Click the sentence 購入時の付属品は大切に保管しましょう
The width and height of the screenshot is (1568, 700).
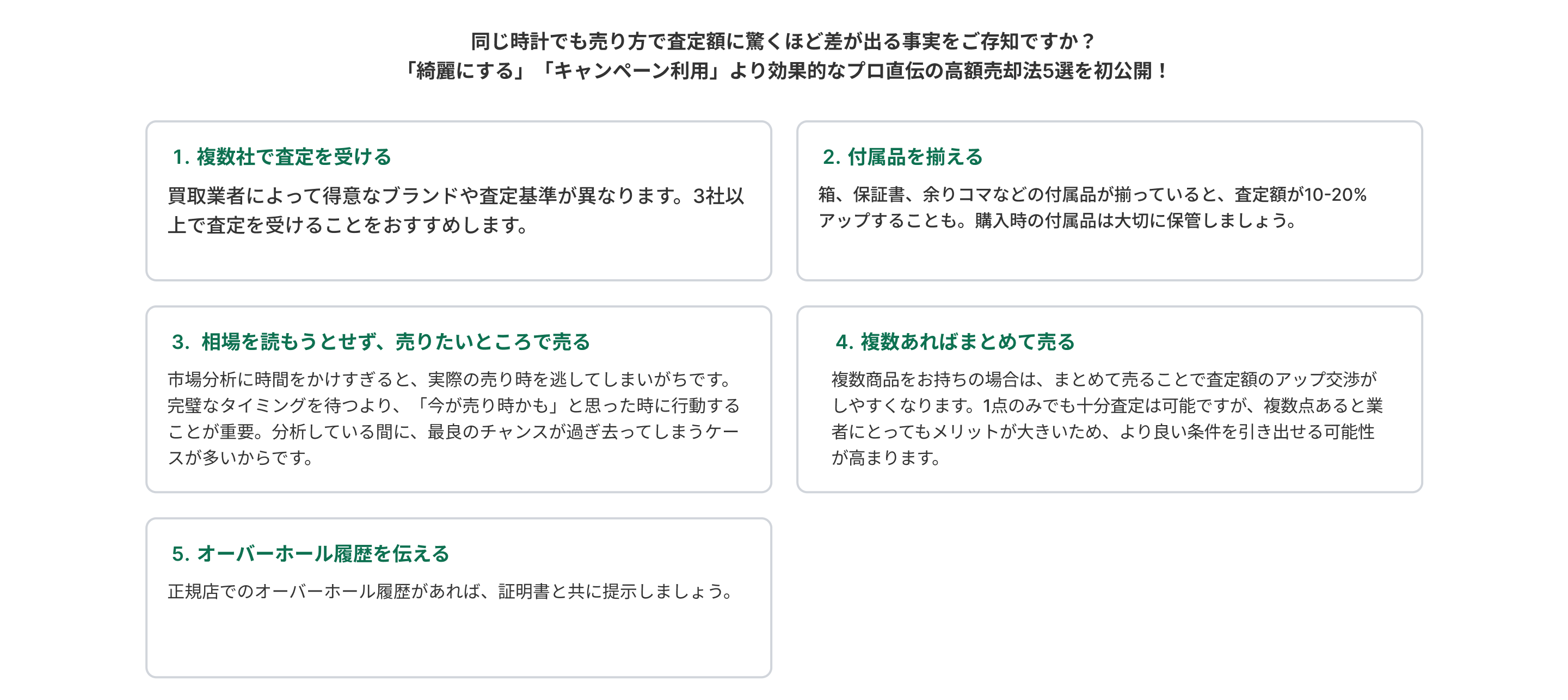tap(1136, 220)
